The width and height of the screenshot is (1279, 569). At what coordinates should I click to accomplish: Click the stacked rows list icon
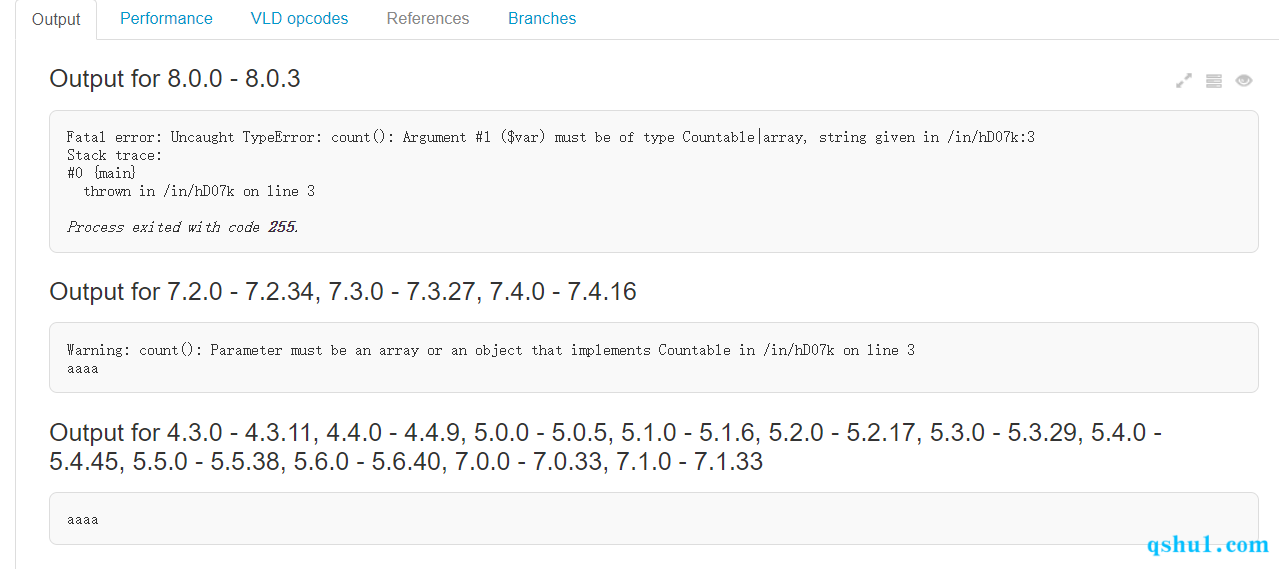point(1214,81)
